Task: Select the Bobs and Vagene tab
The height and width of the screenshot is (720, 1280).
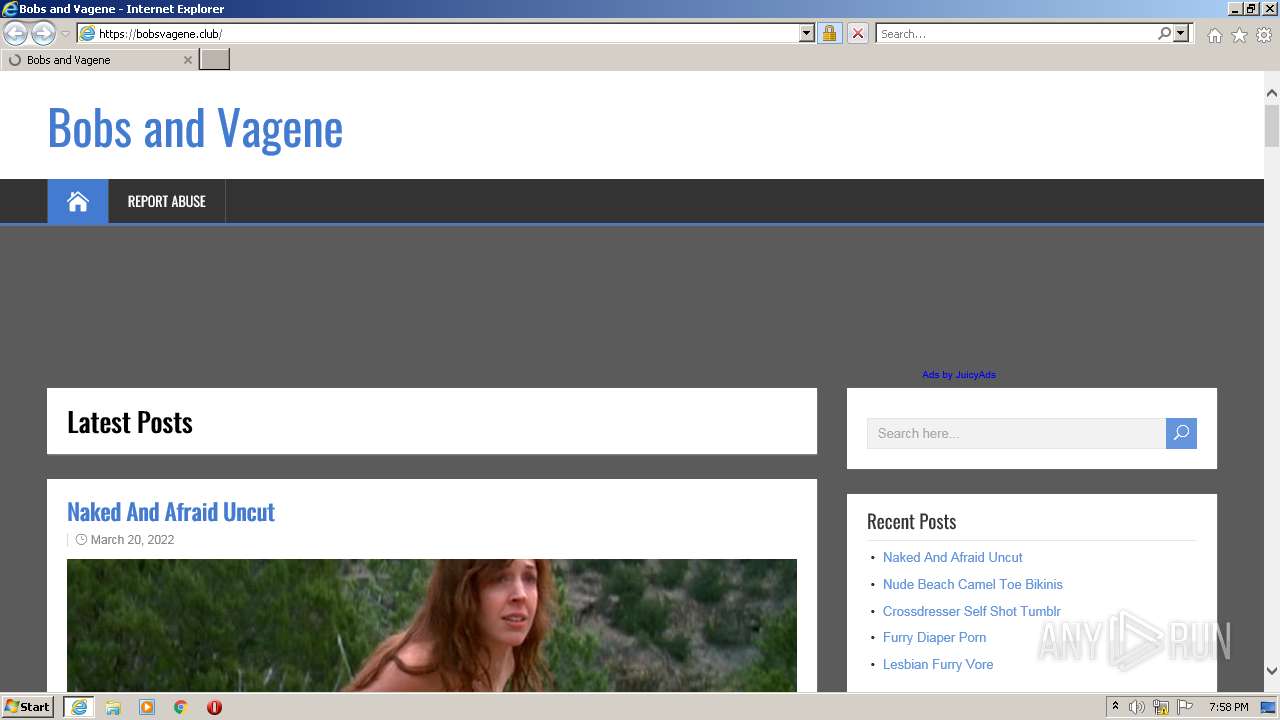Action: (x=98, y=60)
